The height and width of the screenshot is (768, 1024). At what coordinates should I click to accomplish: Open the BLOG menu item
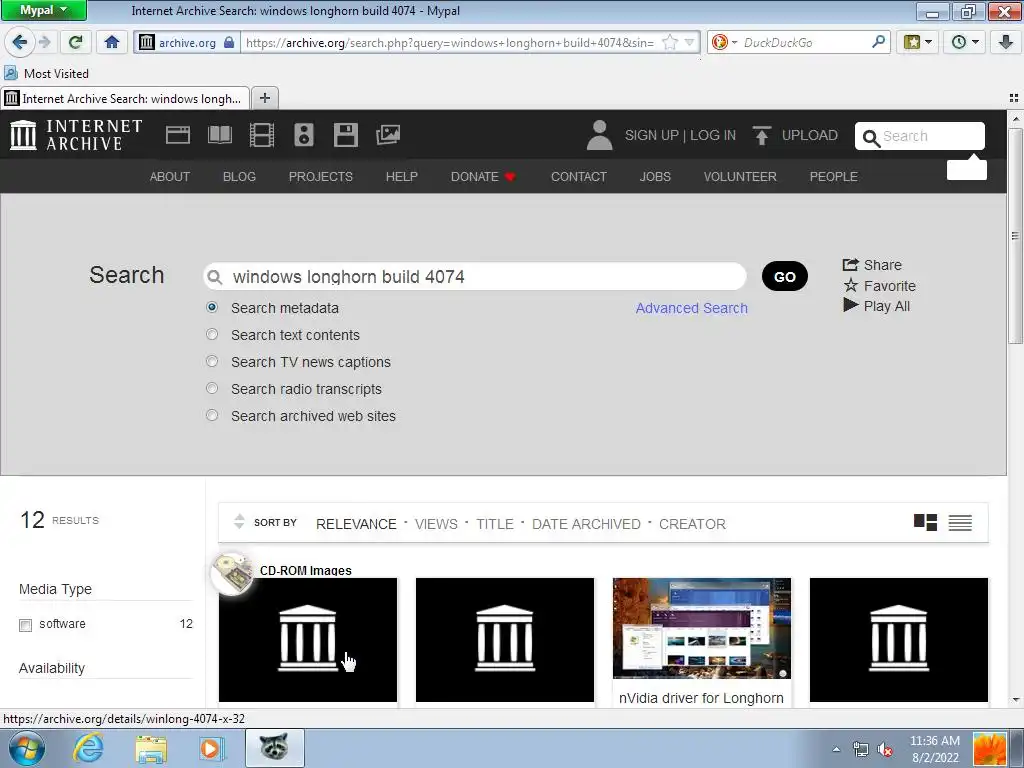tap(239, 176)
